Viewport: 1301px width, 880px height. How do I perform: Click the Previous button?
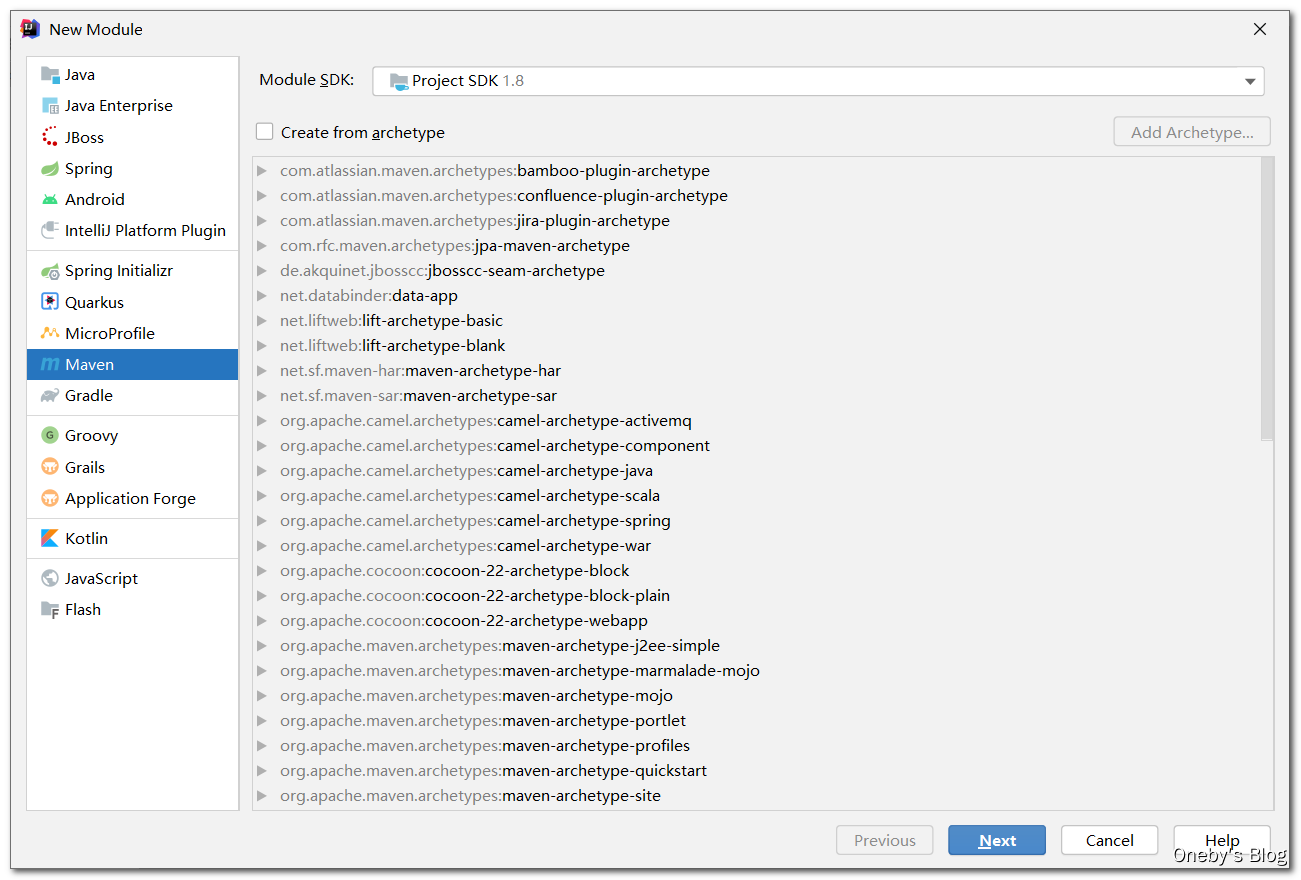(885, 840)
